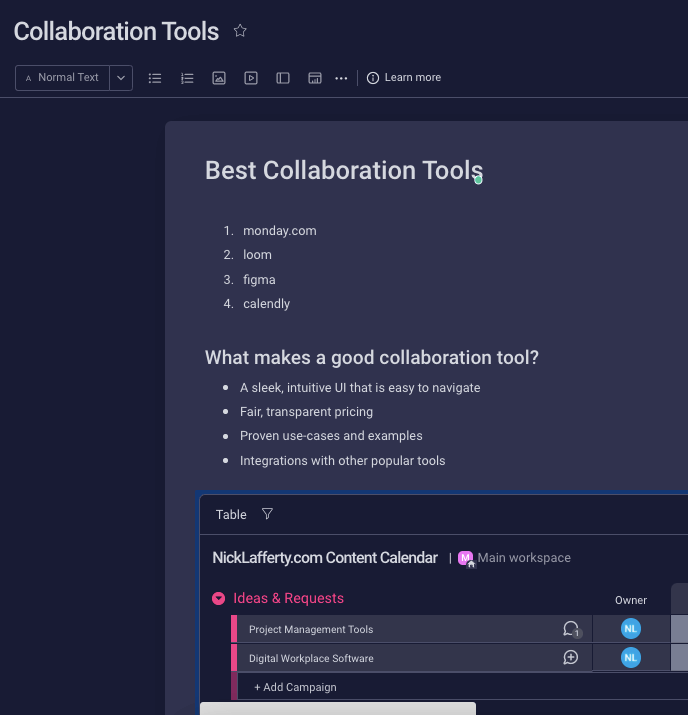Click the 'Fair, transparent pricing' bullet
The width and height of the screenshot is (688, 715).
tap(306, 412)
